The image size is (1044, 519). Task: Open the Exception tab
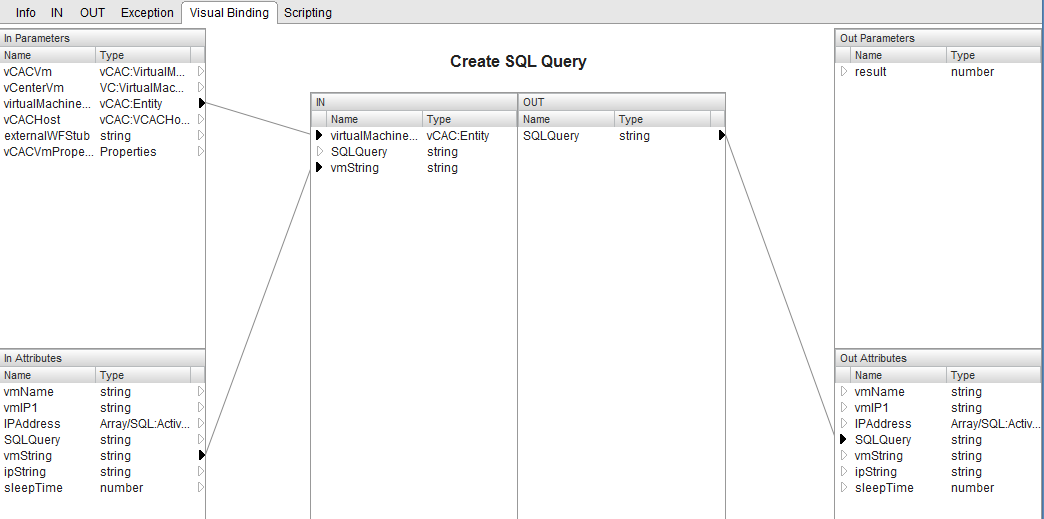pos(146,13)
